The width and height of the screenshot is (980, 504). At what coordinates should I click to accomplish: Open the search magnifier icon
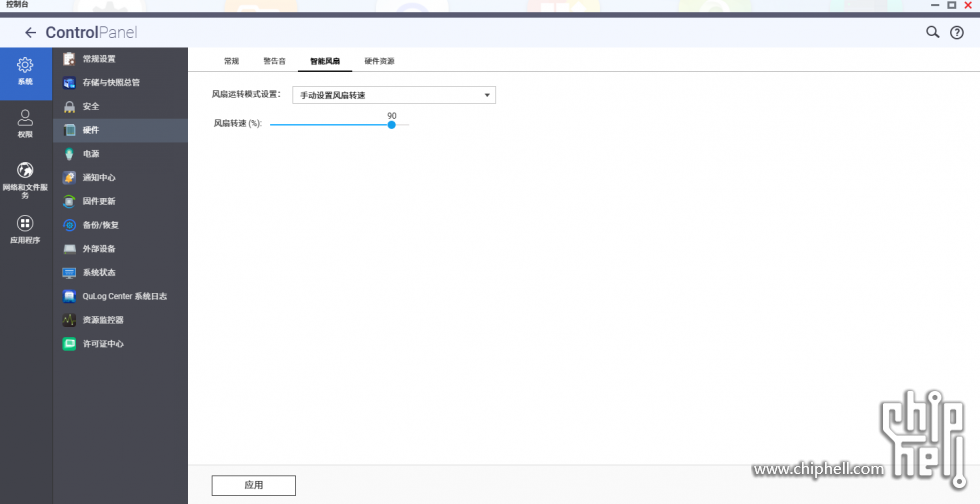pyautogui.click(x=932, y=32)
